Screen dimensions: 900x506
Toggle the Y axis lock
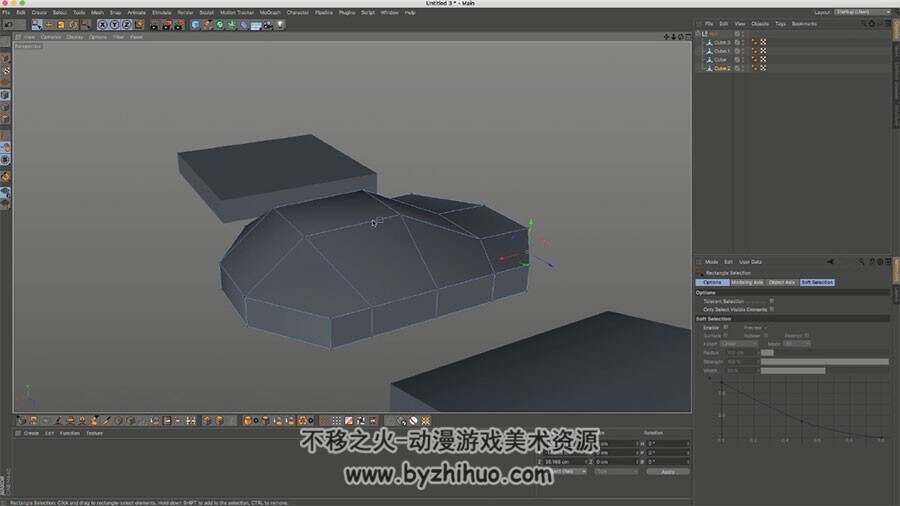click(114, 25)
